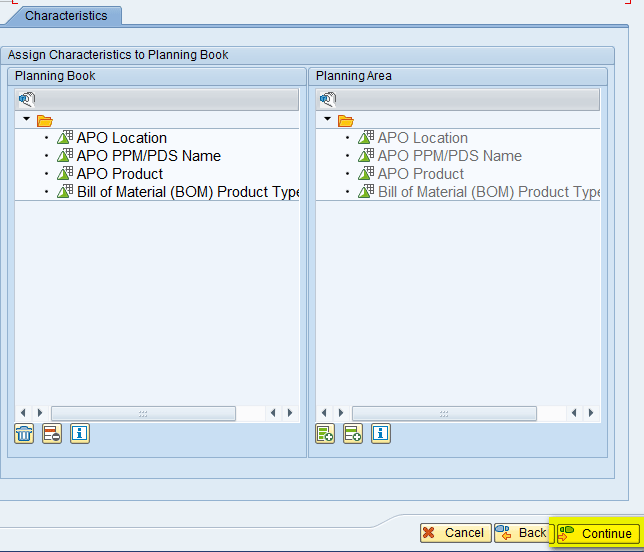Click the leftmost scroll-left arrow in Planning Book
The image size is (644, 552).
(23, 413)
